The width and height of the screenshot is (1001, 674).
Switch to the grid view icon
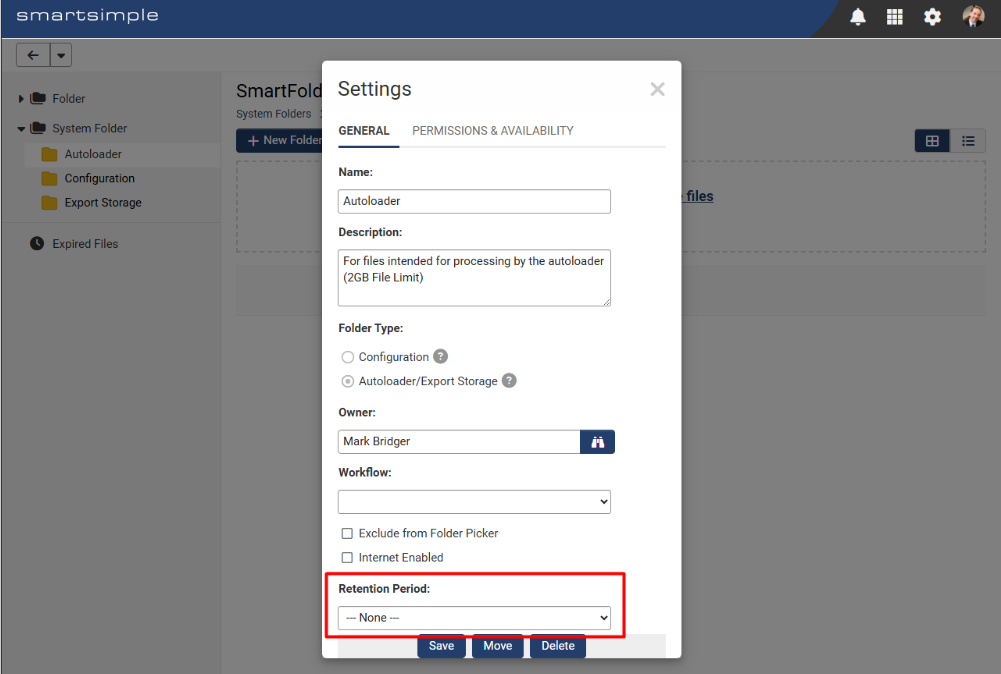(932, 141)
